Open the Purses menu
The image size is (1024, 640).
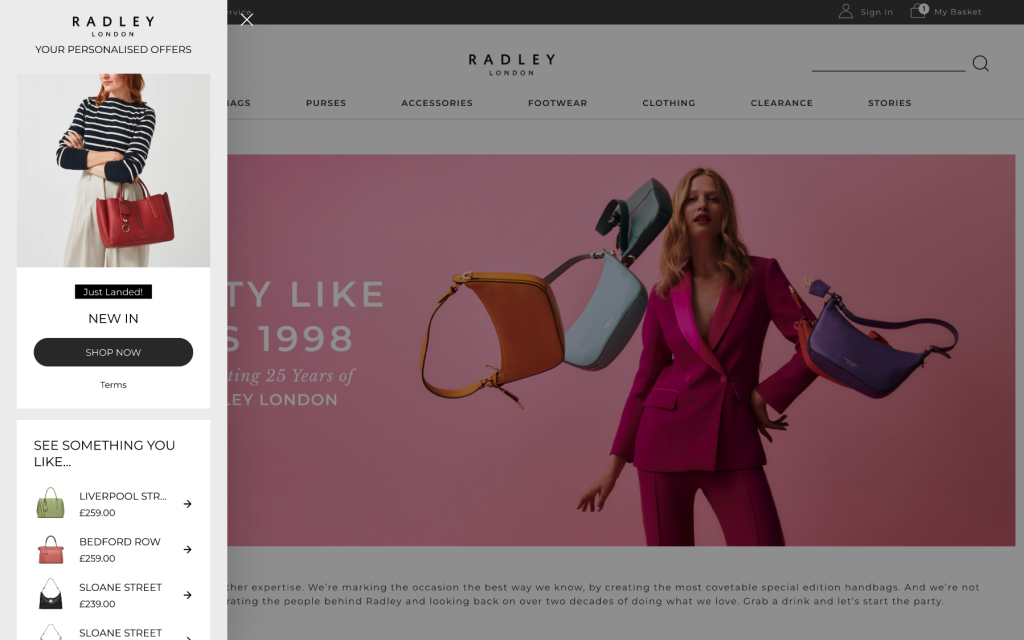point(326,103)
